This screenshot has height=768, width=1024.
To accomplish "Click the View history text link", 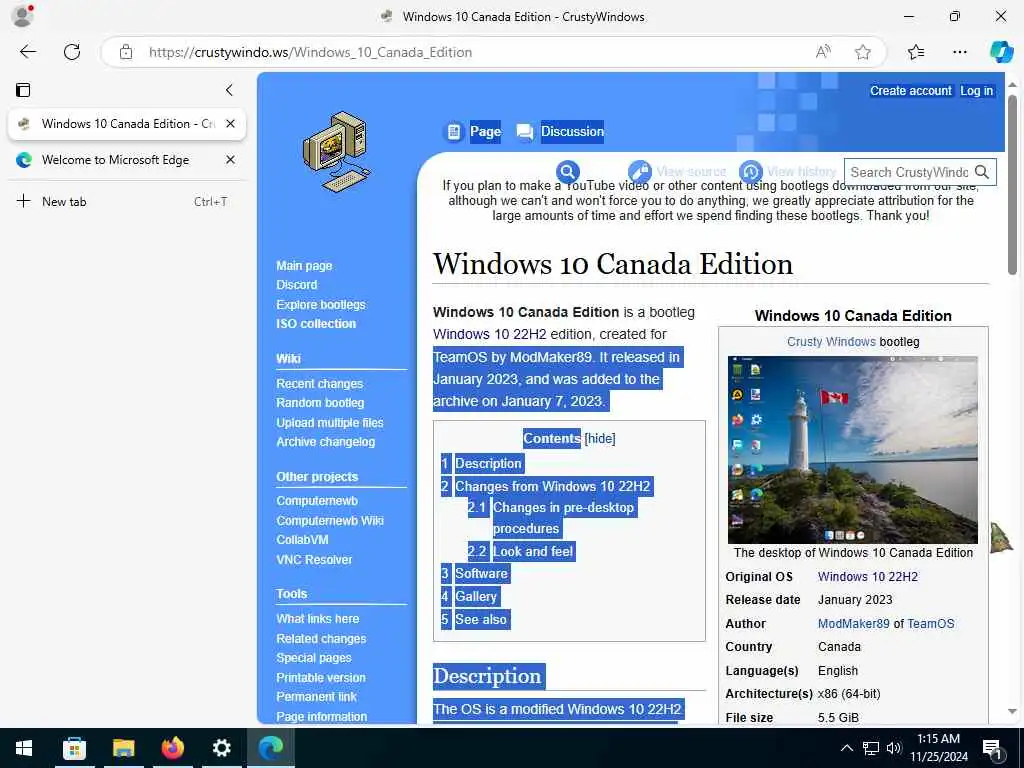I will click(x=801, y=172).
